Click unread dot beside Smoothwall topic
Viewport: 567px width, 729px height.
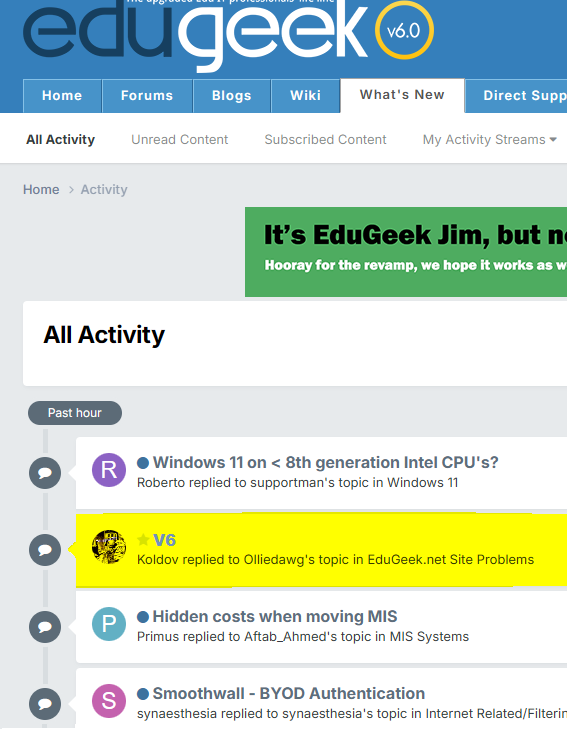tap(143, 694)
